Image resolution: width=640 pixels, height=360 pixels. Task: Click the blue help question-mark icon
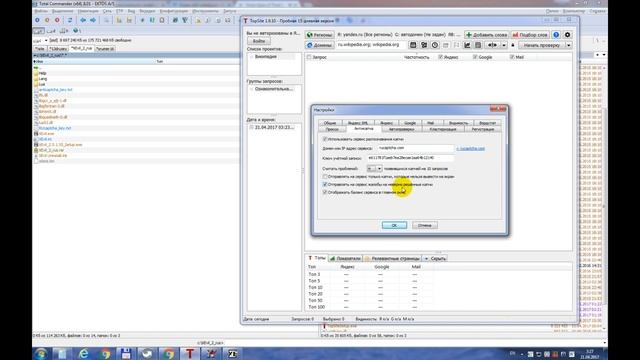[556, 35]
